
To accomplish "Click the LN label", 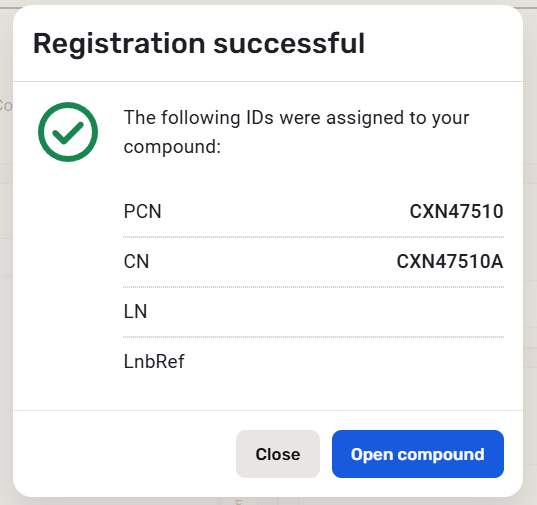I will point(135,312).
